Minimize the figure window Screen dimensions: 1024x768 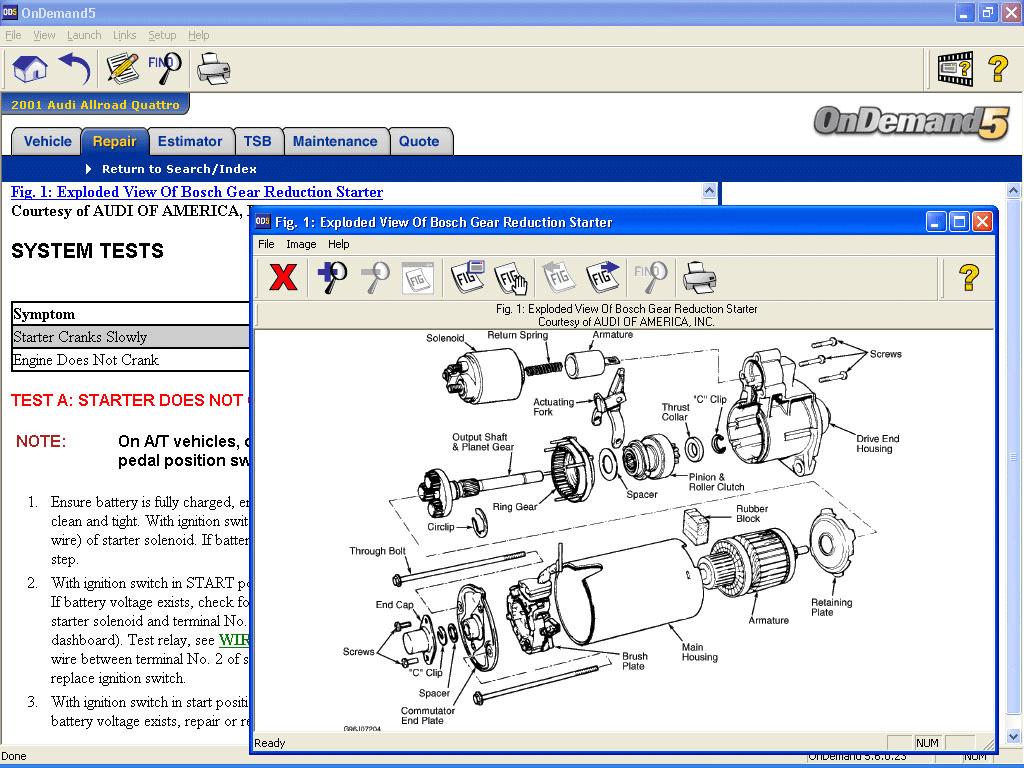(x=936, y=222)
